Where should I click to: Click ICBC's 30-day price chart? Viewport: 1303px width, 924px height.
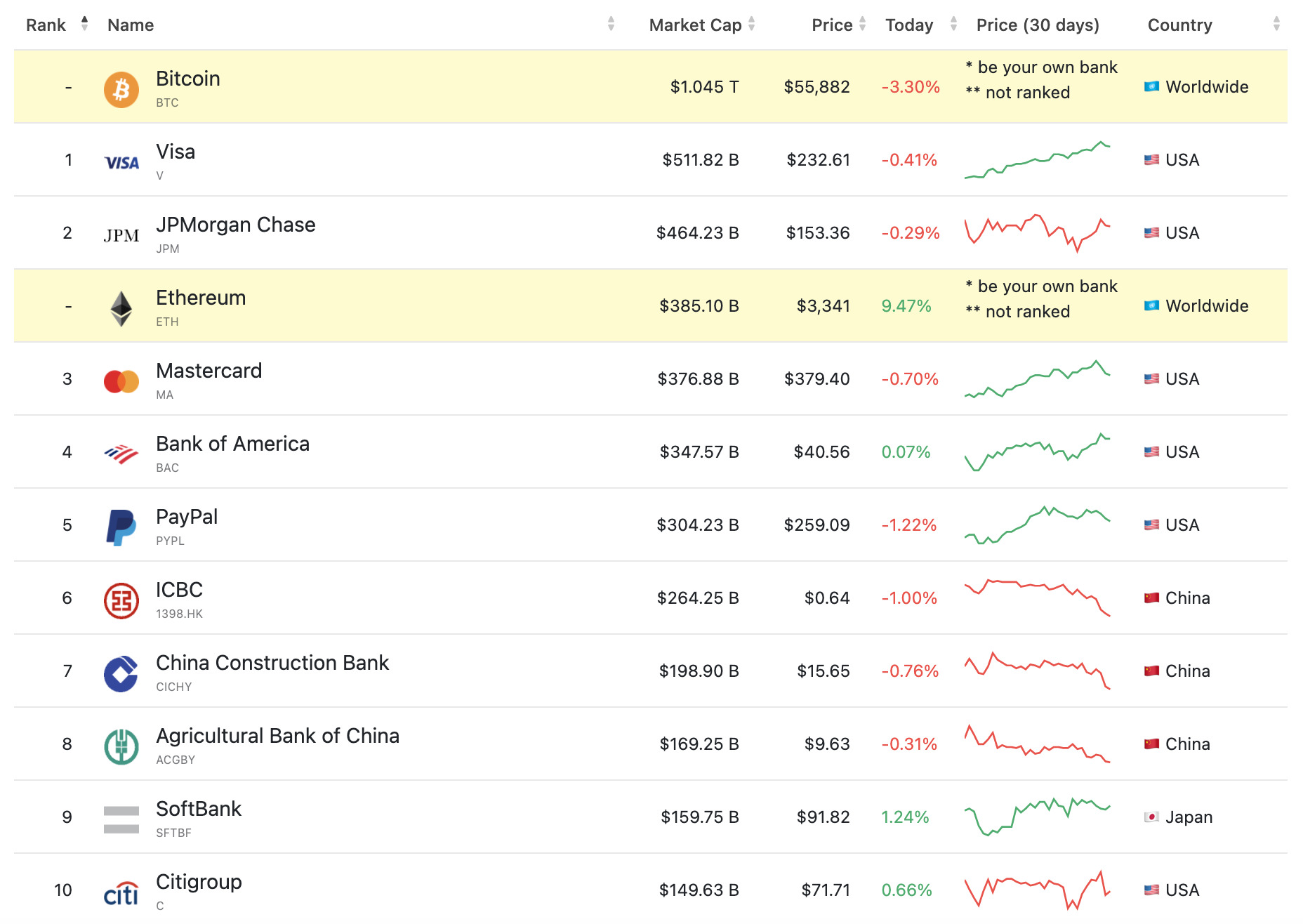point(1038,598)
